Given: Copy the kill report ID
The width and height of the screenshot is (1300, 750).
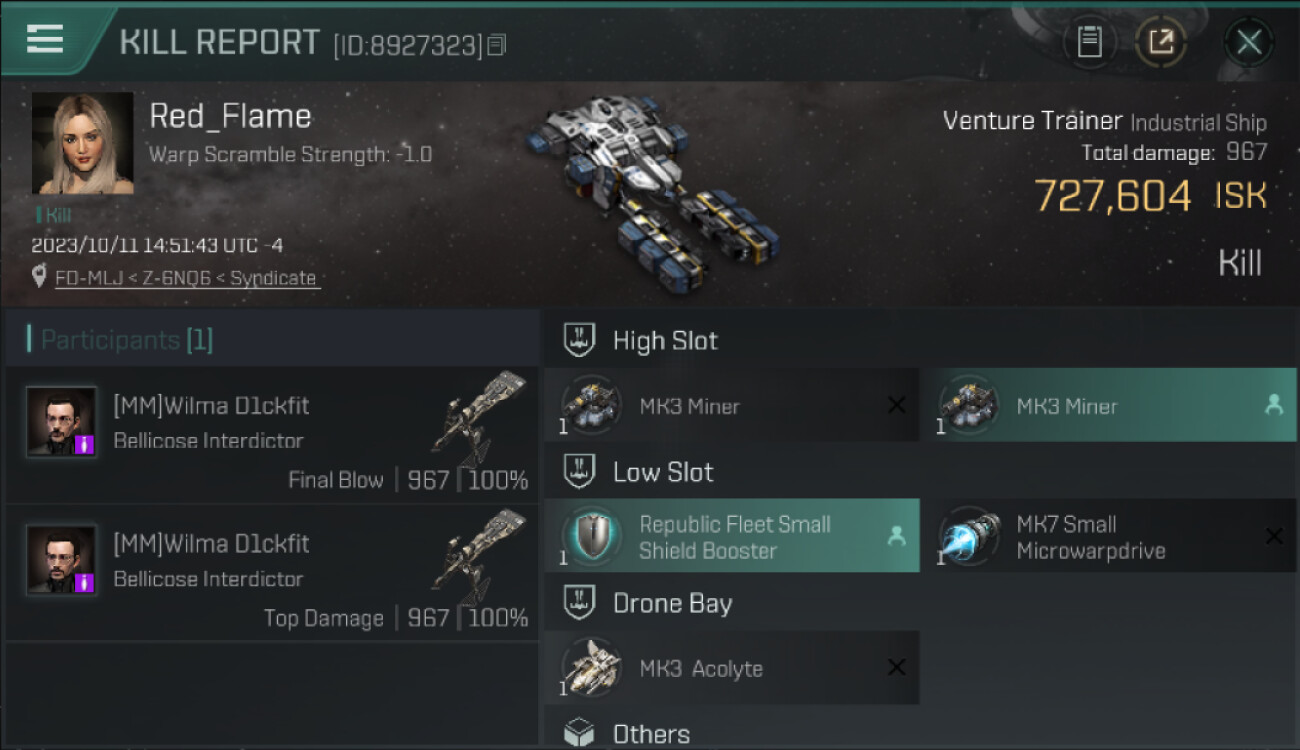Looking at the screenshot, I should tap(497, 44).
